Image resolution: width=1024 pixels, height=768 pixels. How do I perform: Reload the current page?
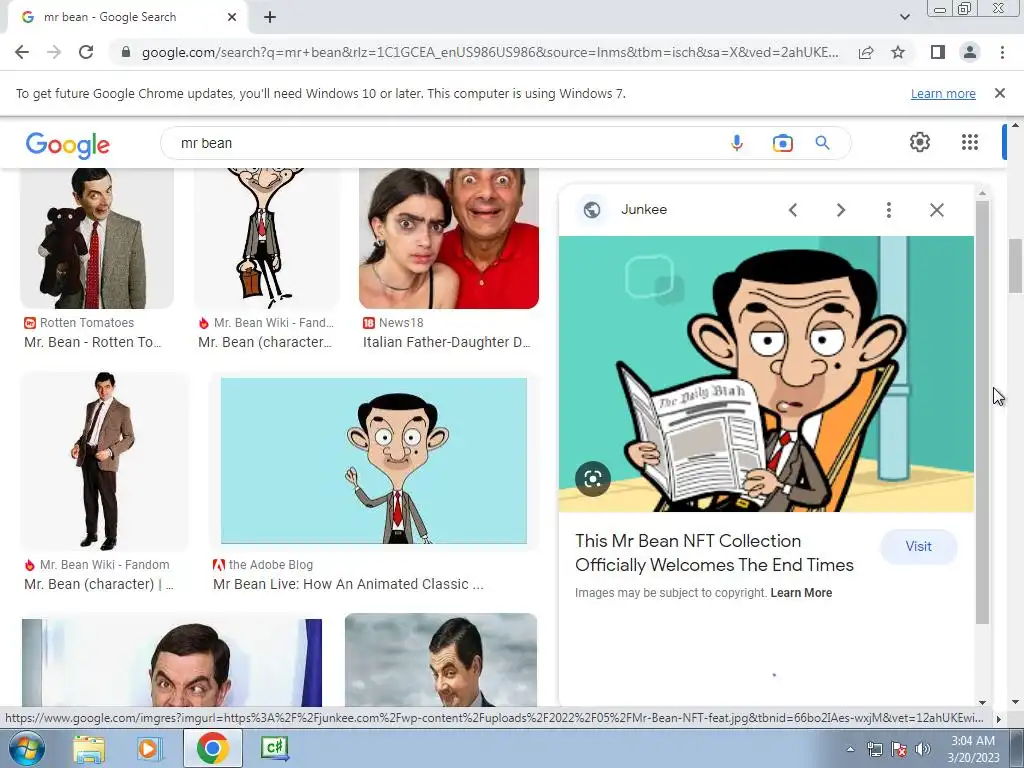click(86, 52)
